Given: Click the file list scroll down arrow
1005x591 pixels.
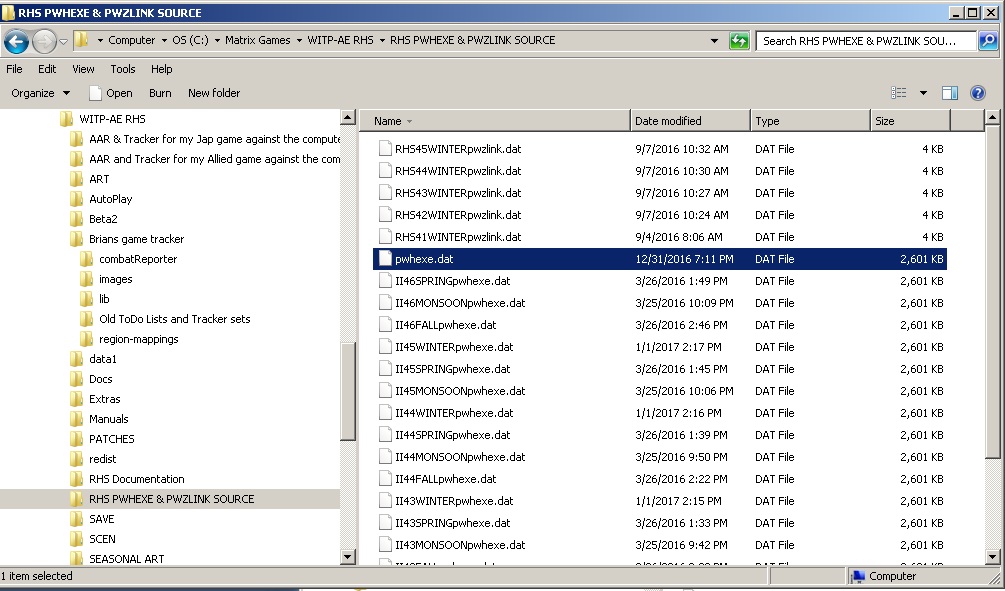Looking at the screenshot, I should click(x=992, y=556).
